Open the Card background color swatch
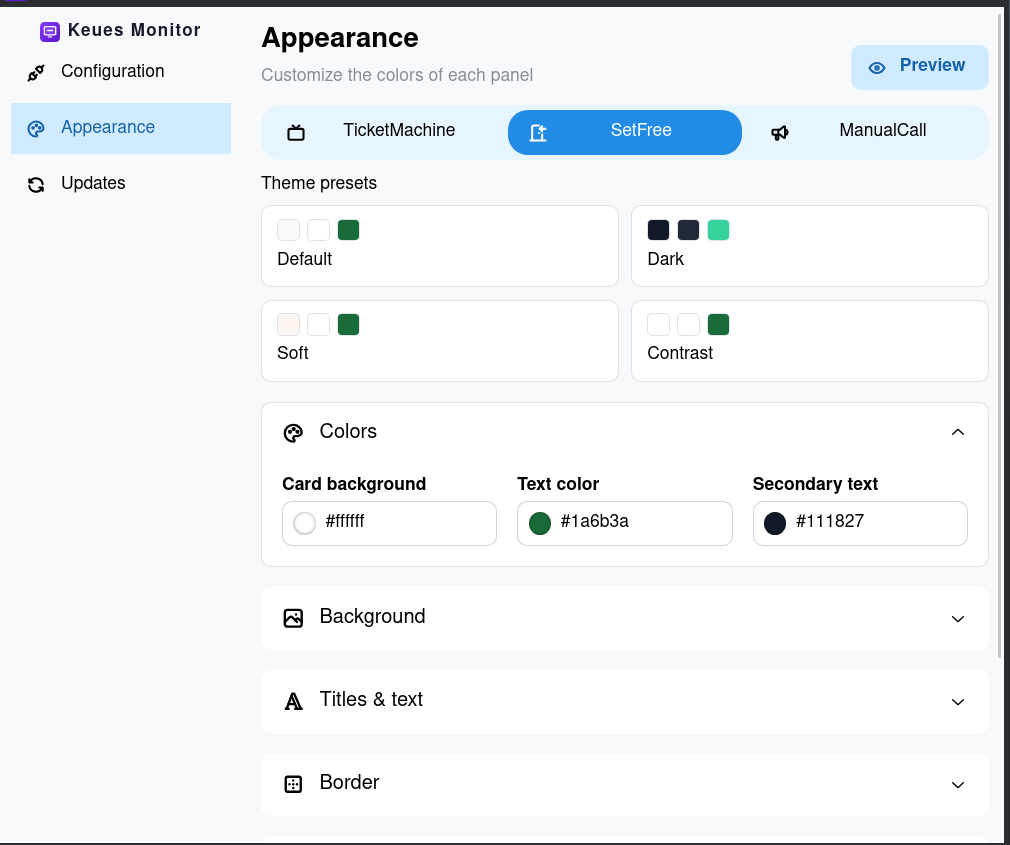Screen dimensions: 1010x845 (x=305, y=523)
